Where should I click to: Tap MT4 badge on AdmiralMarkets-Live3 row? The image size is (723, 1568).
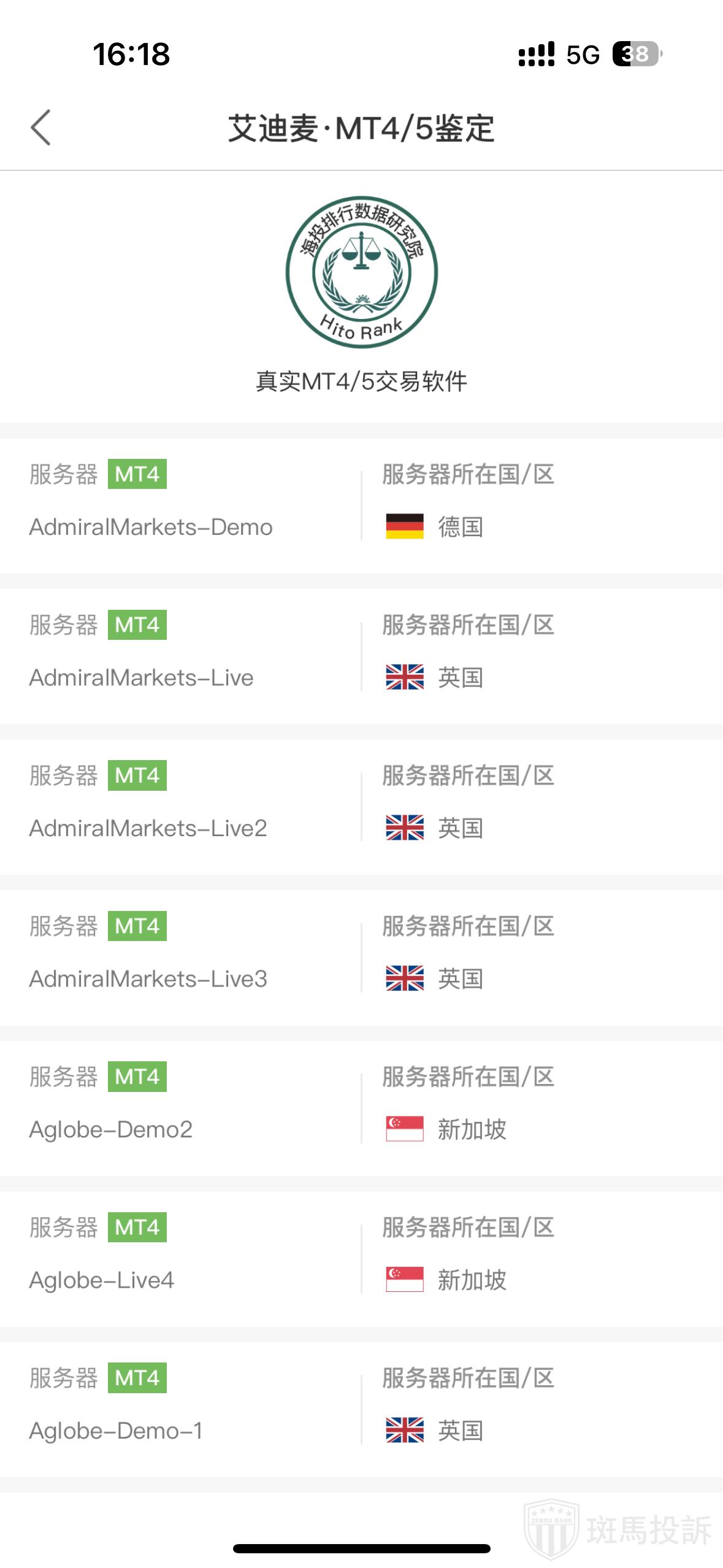[x=137, y=926]
